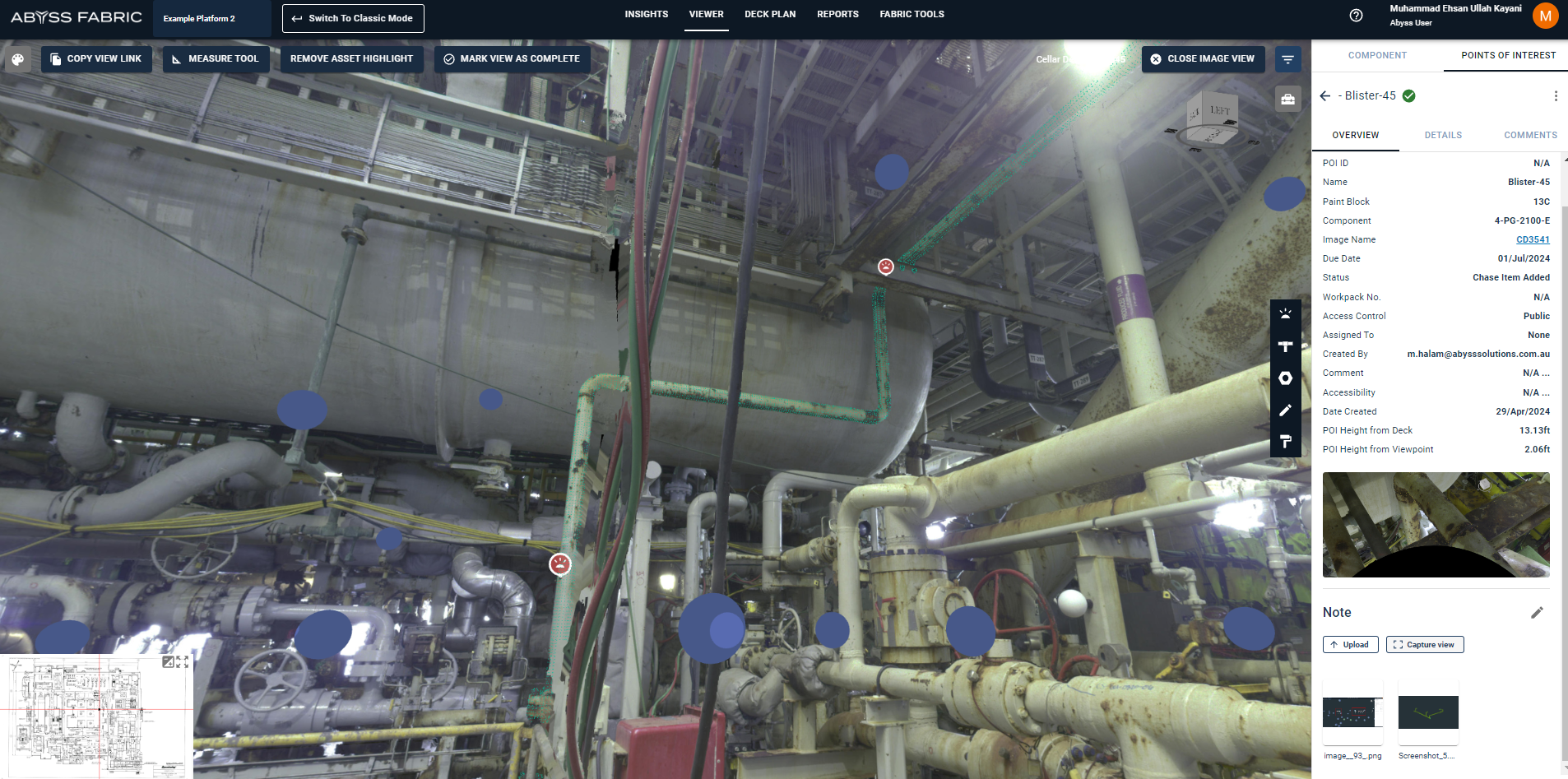Toggle the minimap exposure overlay icon

[x=168, y=662]
